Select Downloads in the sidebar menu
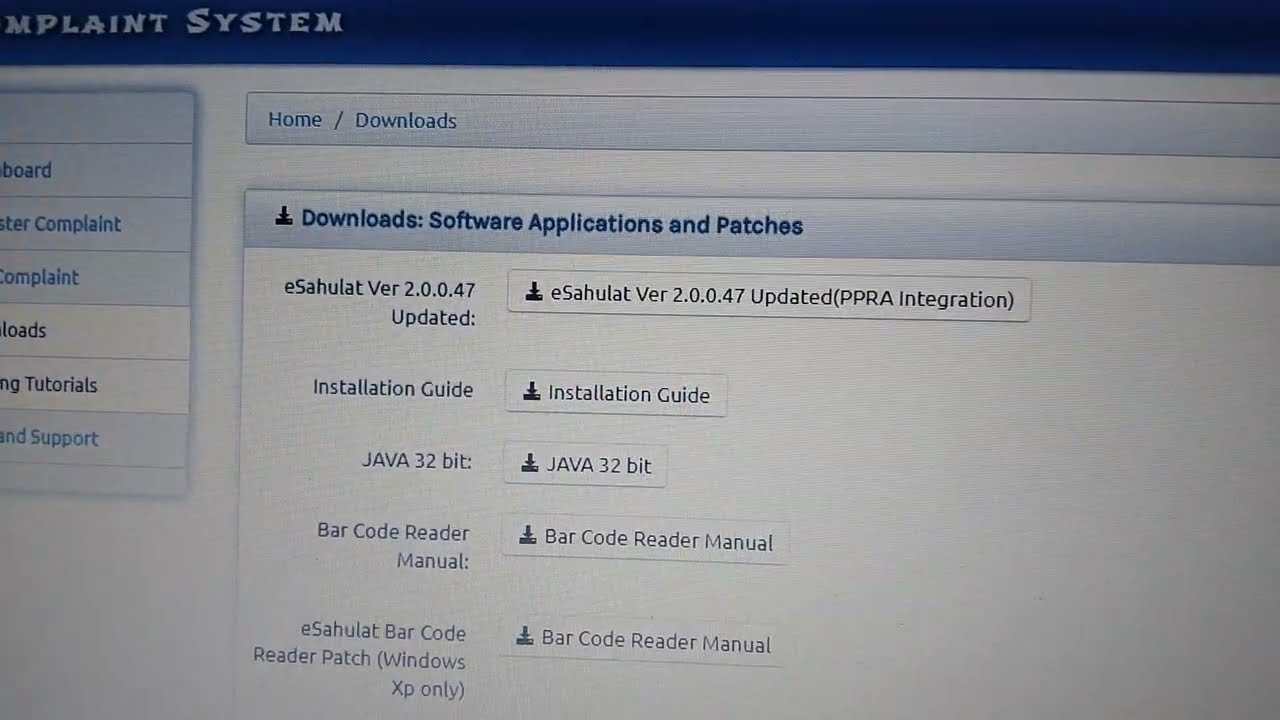The height and width of the screenshot is (720, 1280). [94, 331]
